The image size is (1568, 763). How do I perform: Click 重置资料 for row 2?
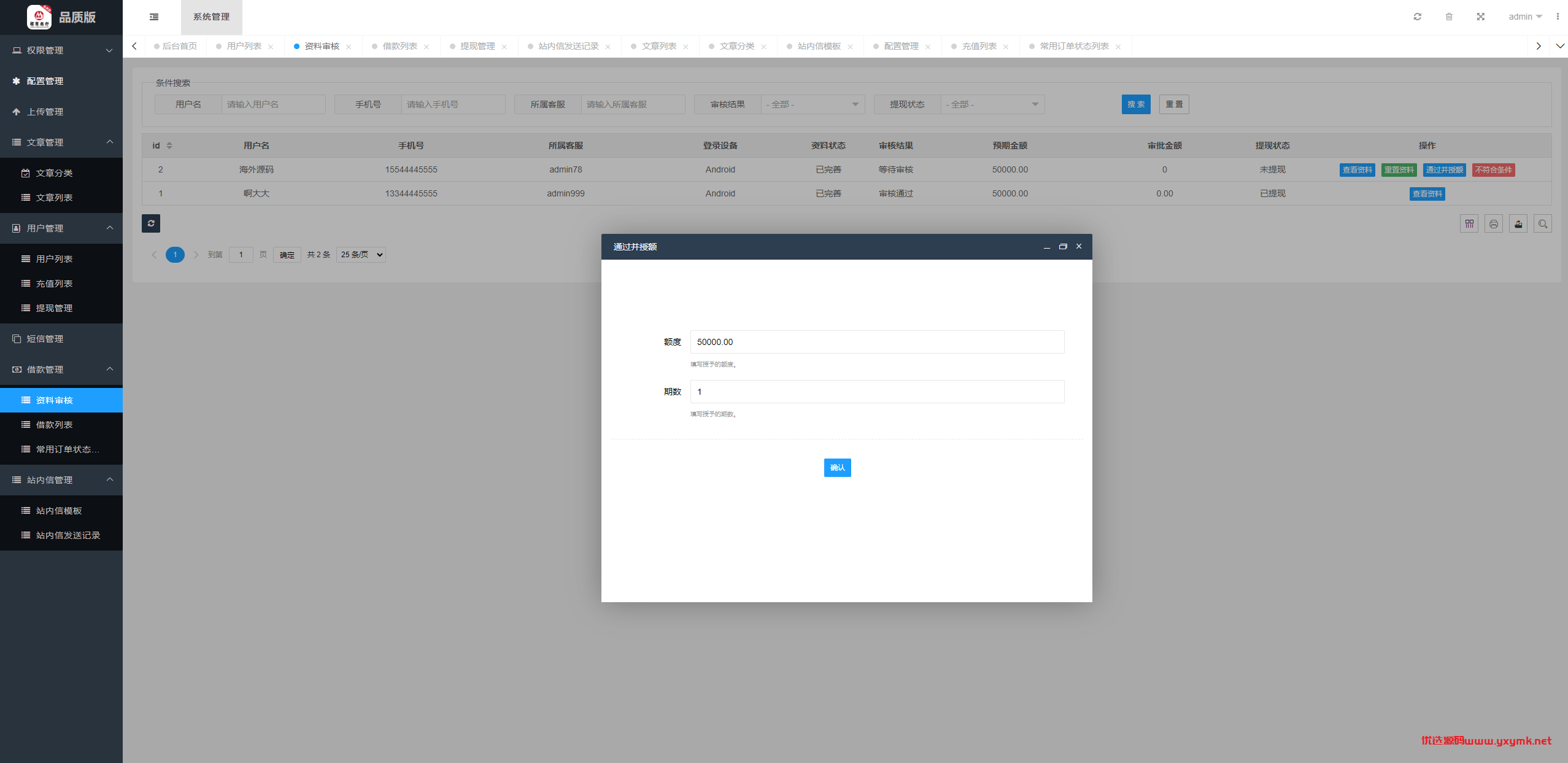pyautogui.click(x=1399, y=170)
